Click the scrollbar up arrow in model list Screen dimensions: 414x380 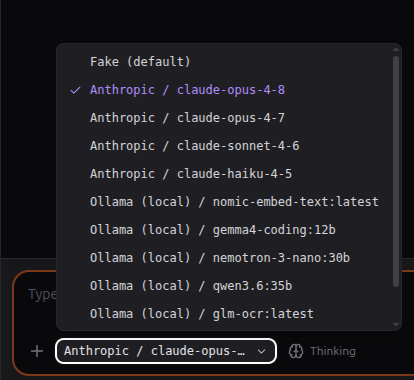point(396,50)
